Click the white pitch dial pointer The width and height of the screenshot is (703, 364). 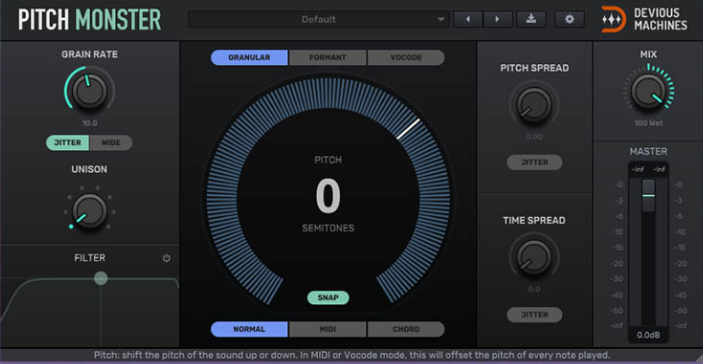coord(408,129)
